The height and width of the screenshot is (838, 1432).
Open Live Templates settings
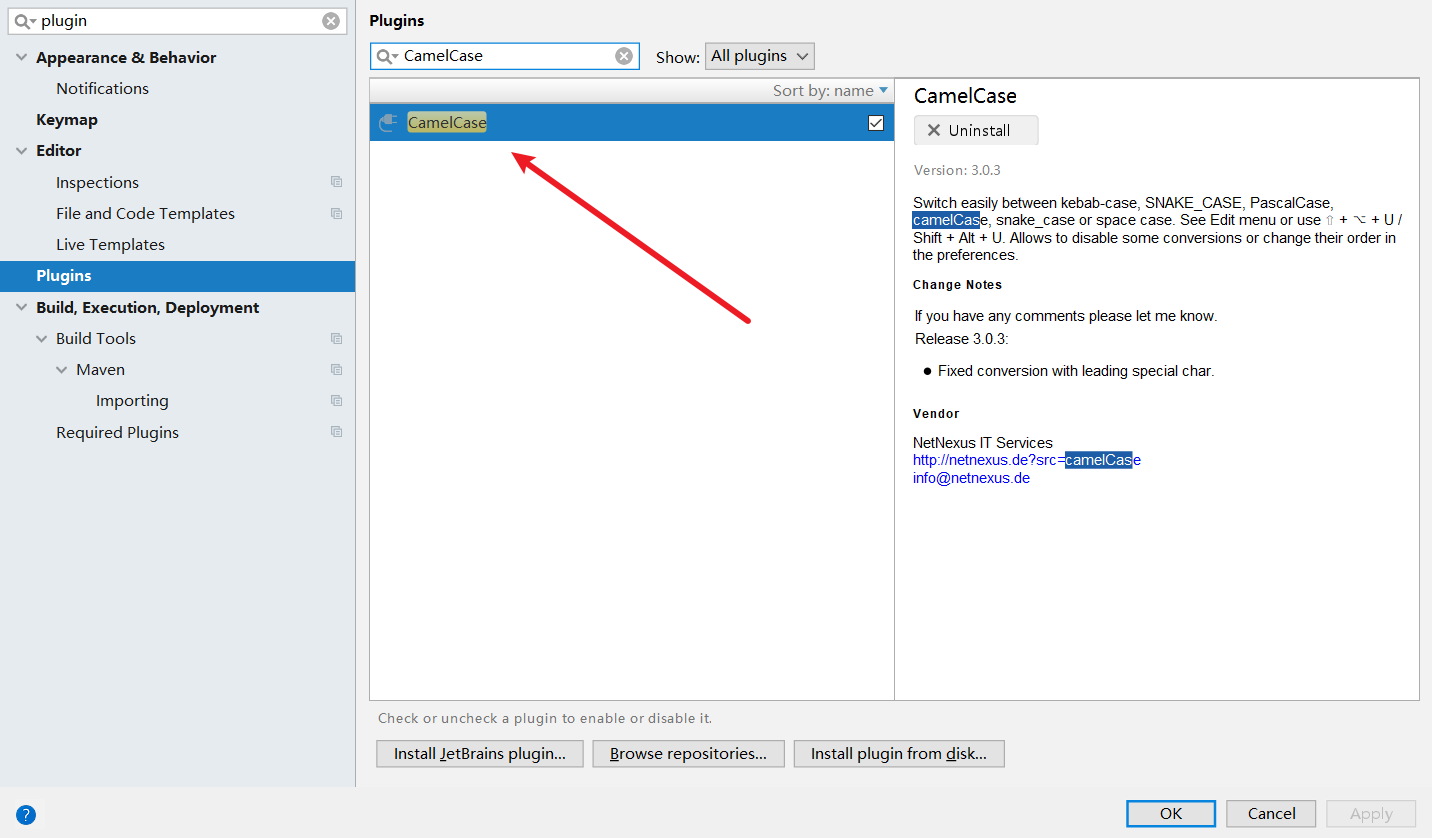point(110,245)
